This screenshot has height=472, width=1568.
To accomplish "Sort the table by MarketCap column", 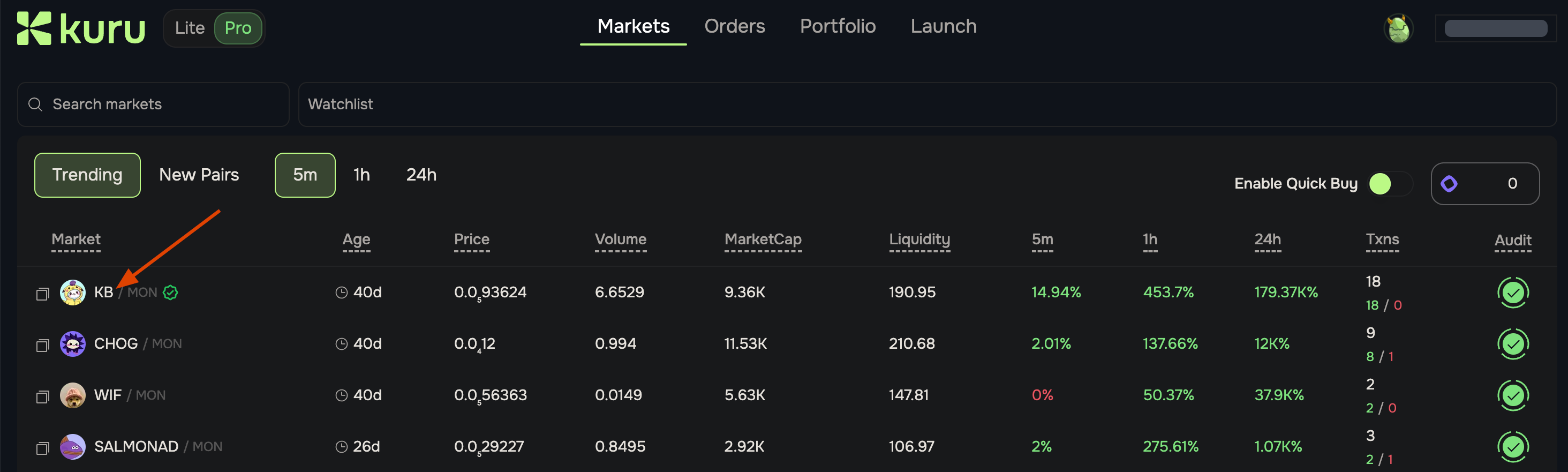I will pyautogui.click(x=763, y=239).
